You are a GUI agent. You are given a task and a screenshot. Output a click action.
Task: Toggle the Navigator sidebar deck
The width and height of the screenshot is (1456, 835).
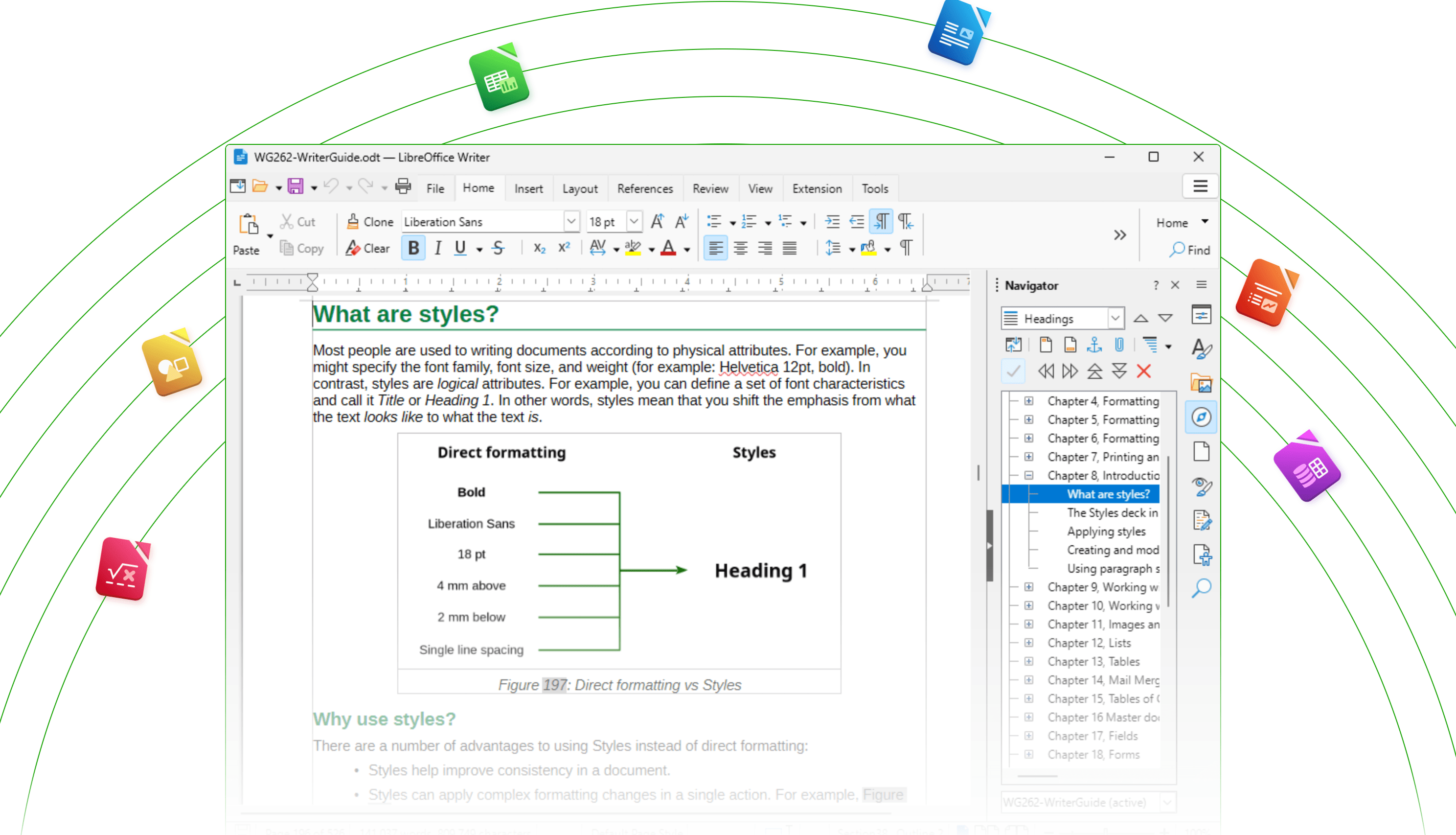pos(1201,417)
